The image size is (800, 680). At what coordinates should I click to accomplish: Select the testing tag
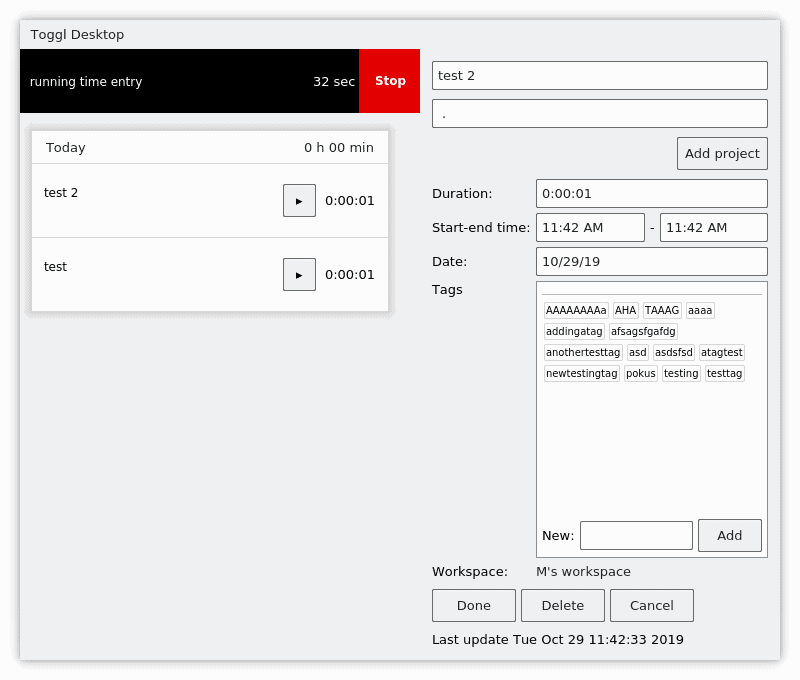pos(681,373)
